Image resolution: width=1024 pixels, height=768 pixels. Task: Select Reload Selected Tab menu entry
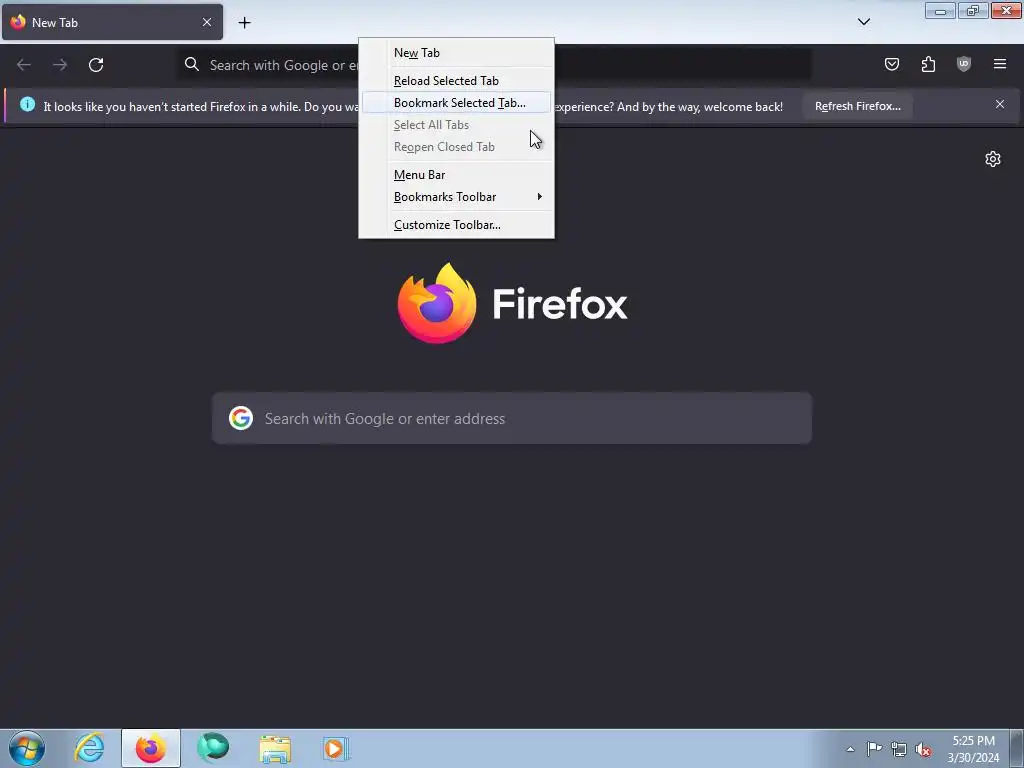coord(456,81)
